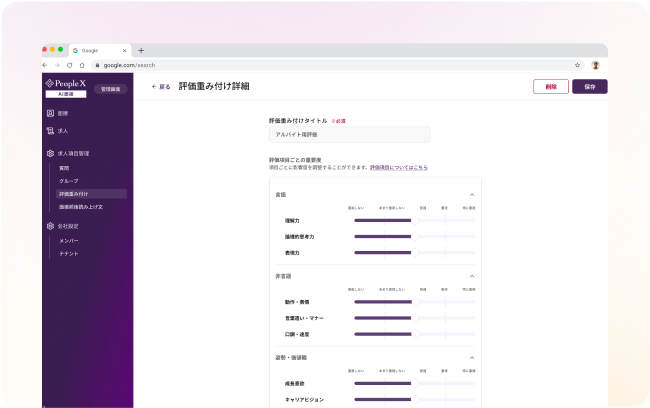Collapse the 言語 section
Image resolution: width=650 pixels, height=408 pixels.
click(x=471, y=194)
